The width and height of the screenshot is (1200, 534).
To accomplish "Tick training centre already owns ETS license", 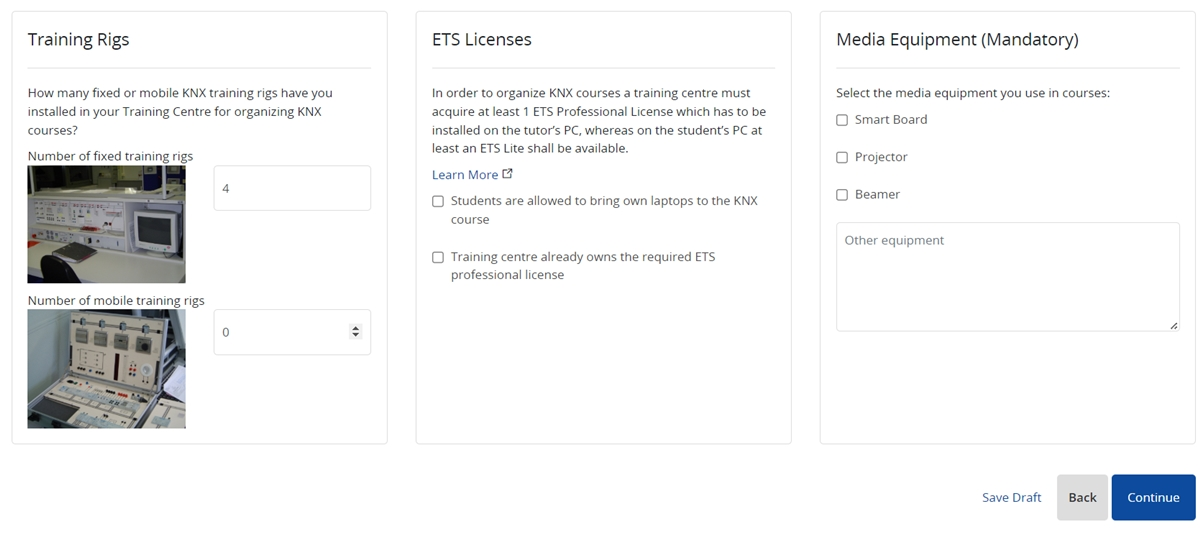I will point(438,257).
